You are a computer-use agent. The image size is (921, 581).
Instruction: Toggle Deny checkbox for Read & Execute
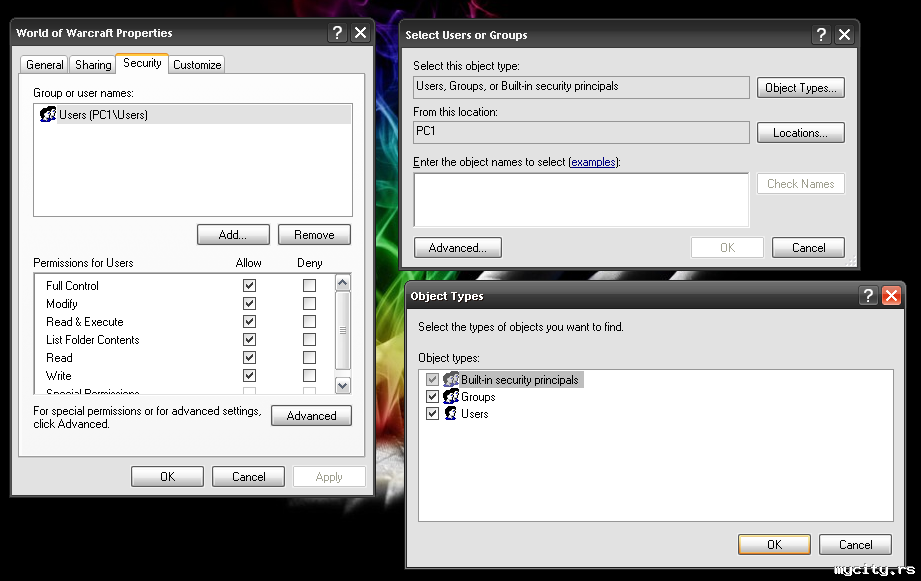[309, 322]
